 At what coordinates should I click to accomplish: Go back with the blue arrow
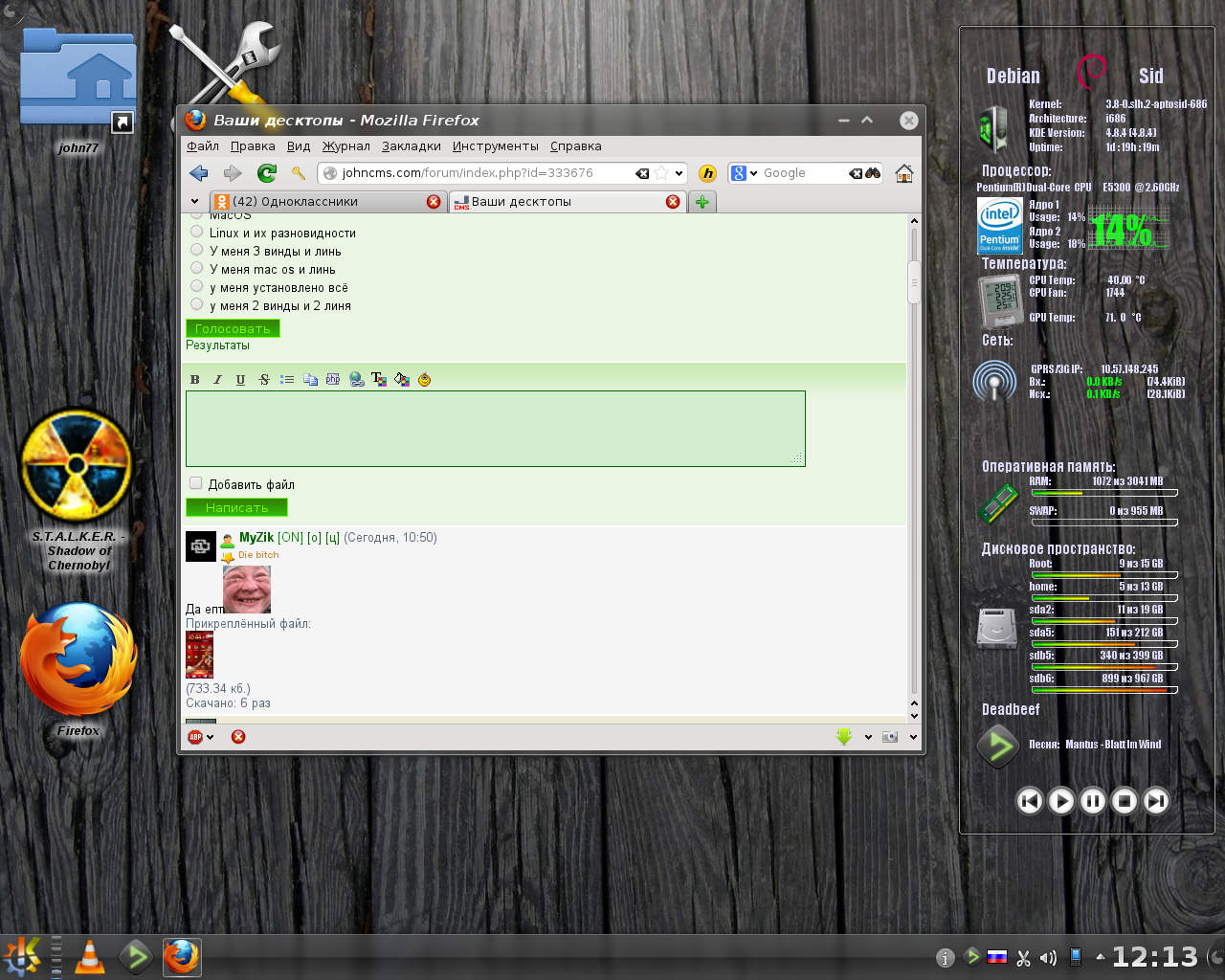coord(199,173)
